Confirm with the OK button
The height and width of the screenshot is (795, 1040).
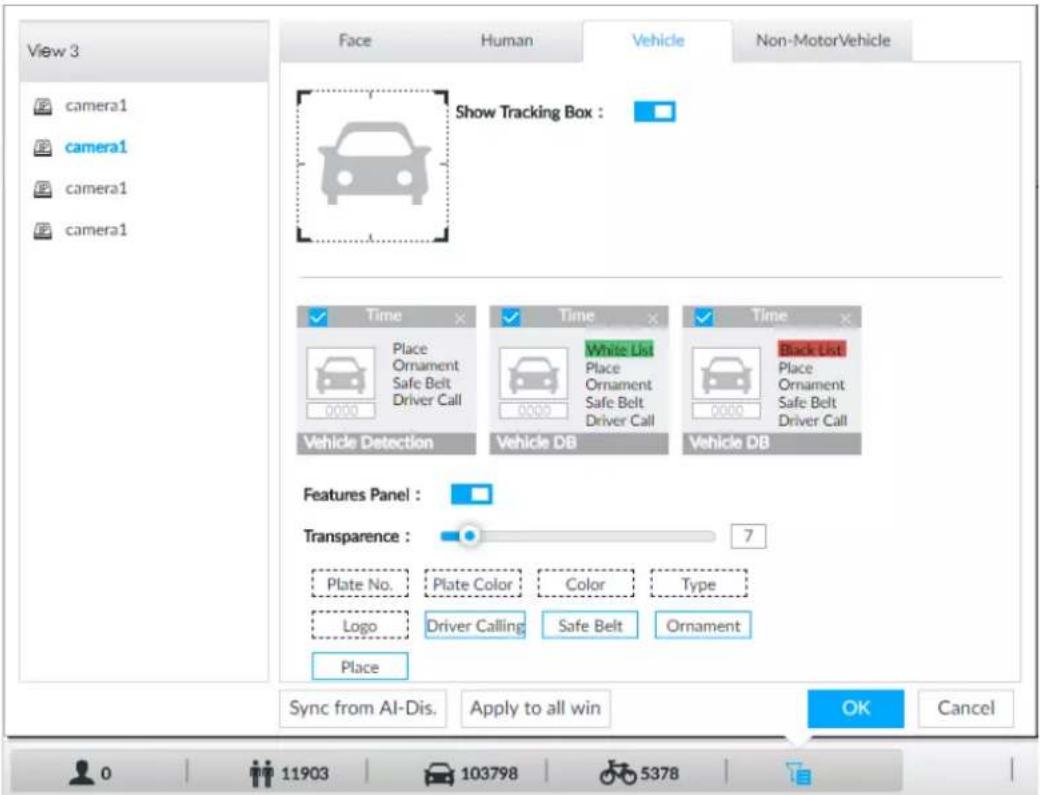pyautogui.click(x=856, y=708)
